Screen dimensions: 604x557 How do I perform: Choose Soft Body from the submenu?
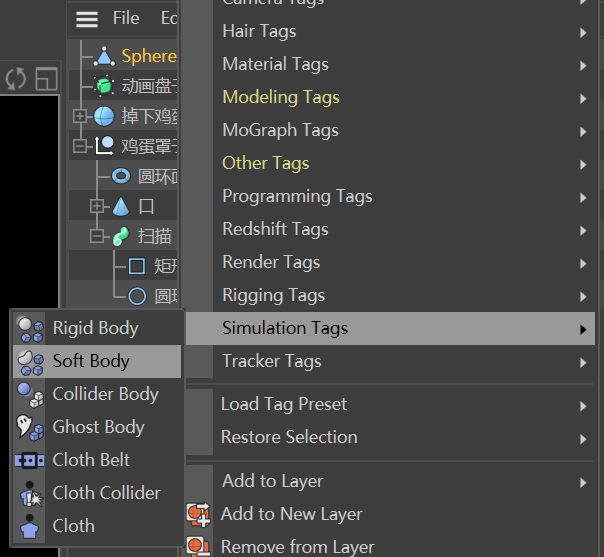tap(97, 362)
